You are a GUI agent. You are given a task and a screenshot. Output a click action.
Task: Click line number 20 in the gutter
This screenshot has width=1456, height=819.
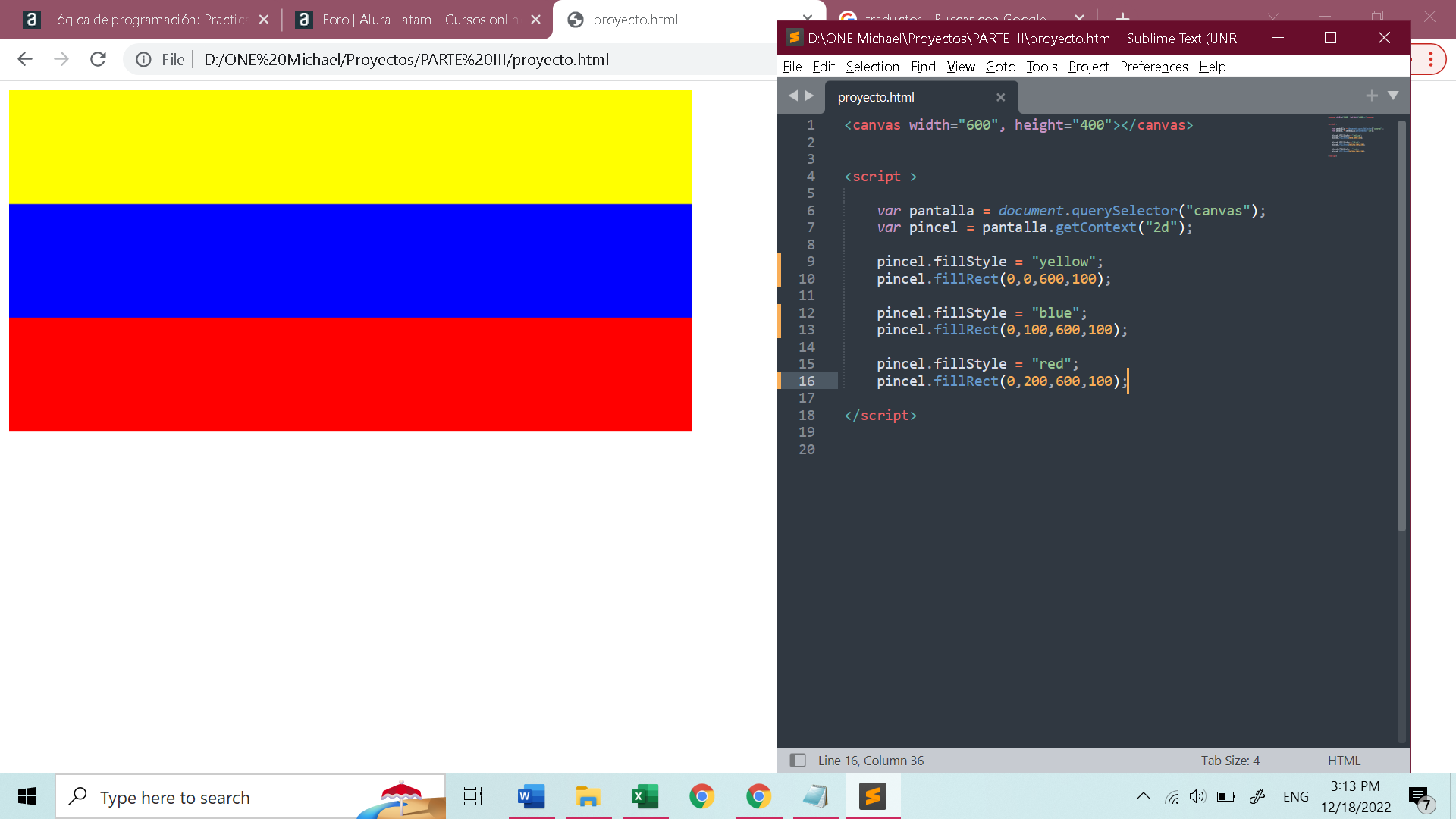(806, 450)
